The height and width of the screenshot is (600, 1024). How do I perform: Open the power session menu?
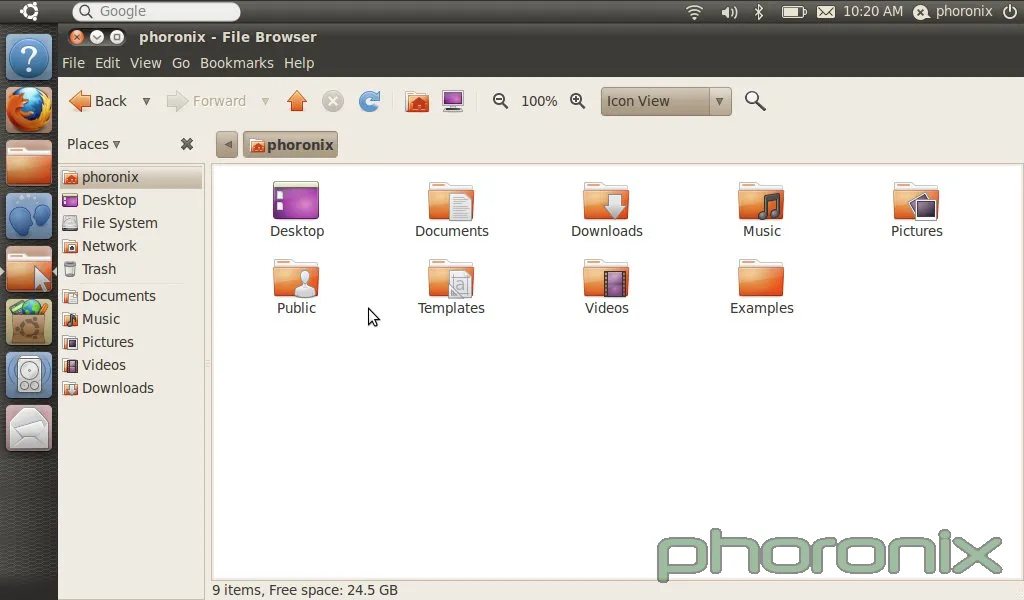(1010, 11)
